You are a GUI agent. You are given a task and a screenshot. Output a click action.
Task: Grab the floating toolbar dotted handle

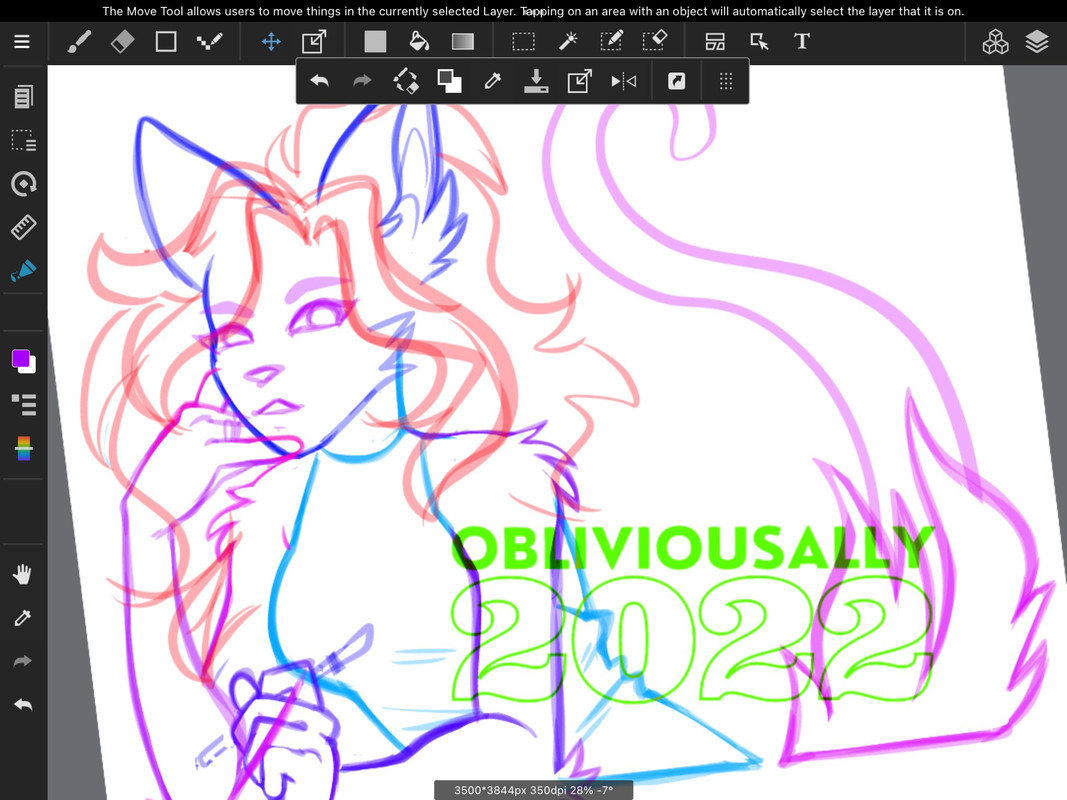pos(726,82)
